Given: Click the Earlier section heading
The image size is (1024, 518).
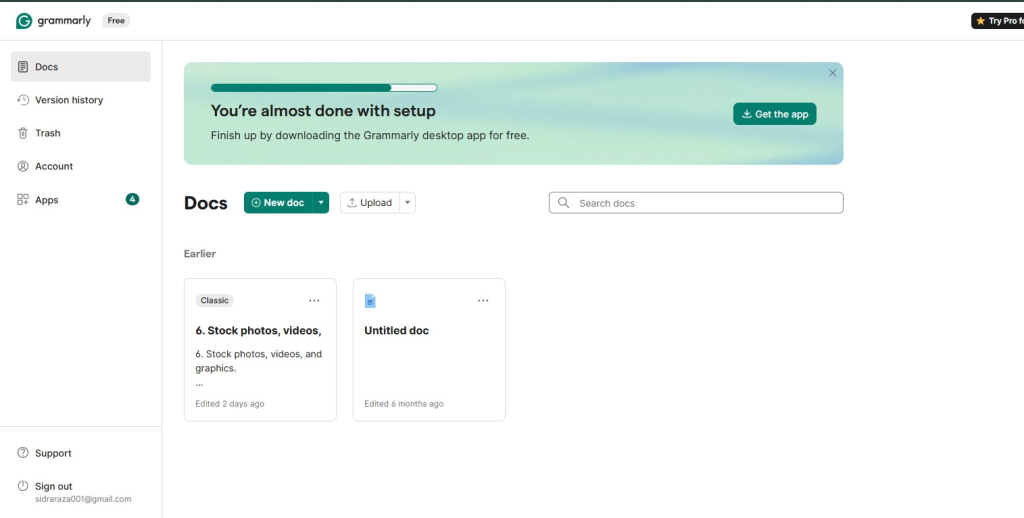Looking at the screenshot, I should [x=200, y=253].
